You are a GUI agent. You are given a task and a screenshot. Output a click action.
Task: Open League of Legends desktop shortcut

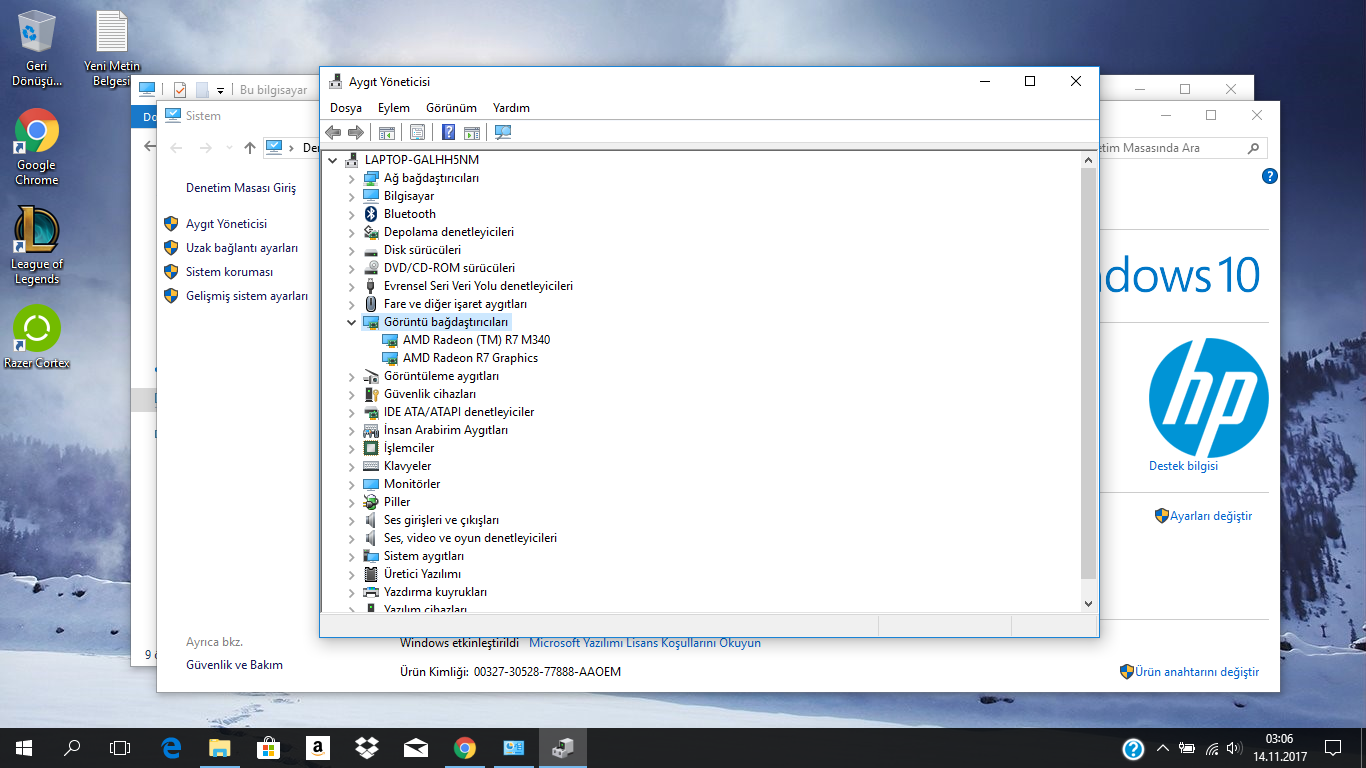coord(37,246)
